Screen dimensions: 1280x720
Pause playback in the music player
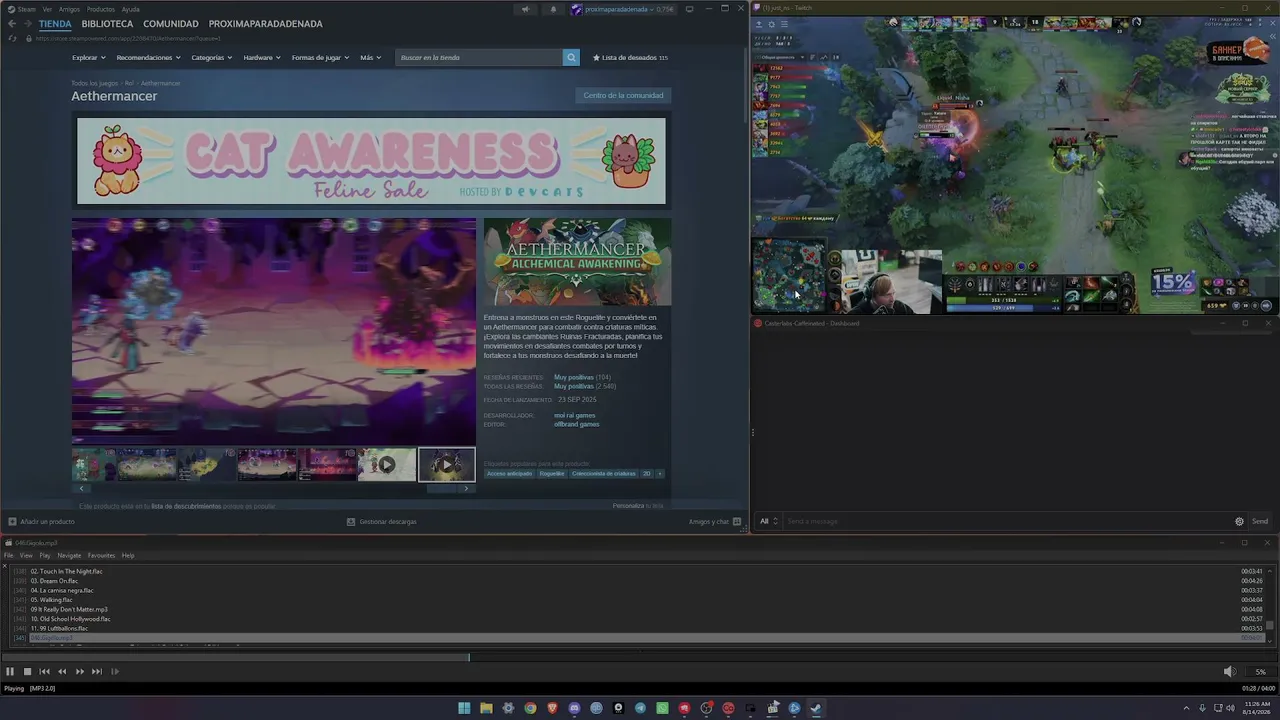click(10, 672)
